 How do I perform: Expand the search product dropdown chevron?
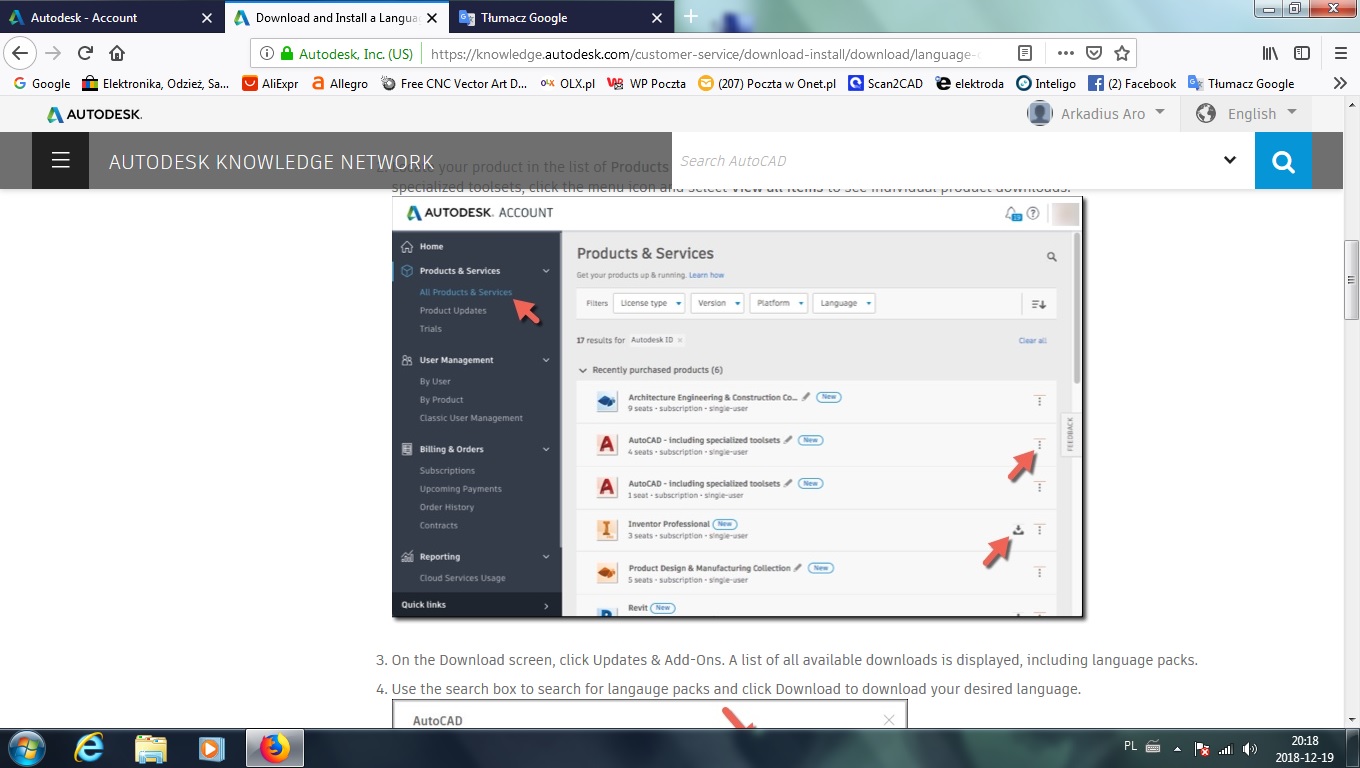pos(1230,160)
